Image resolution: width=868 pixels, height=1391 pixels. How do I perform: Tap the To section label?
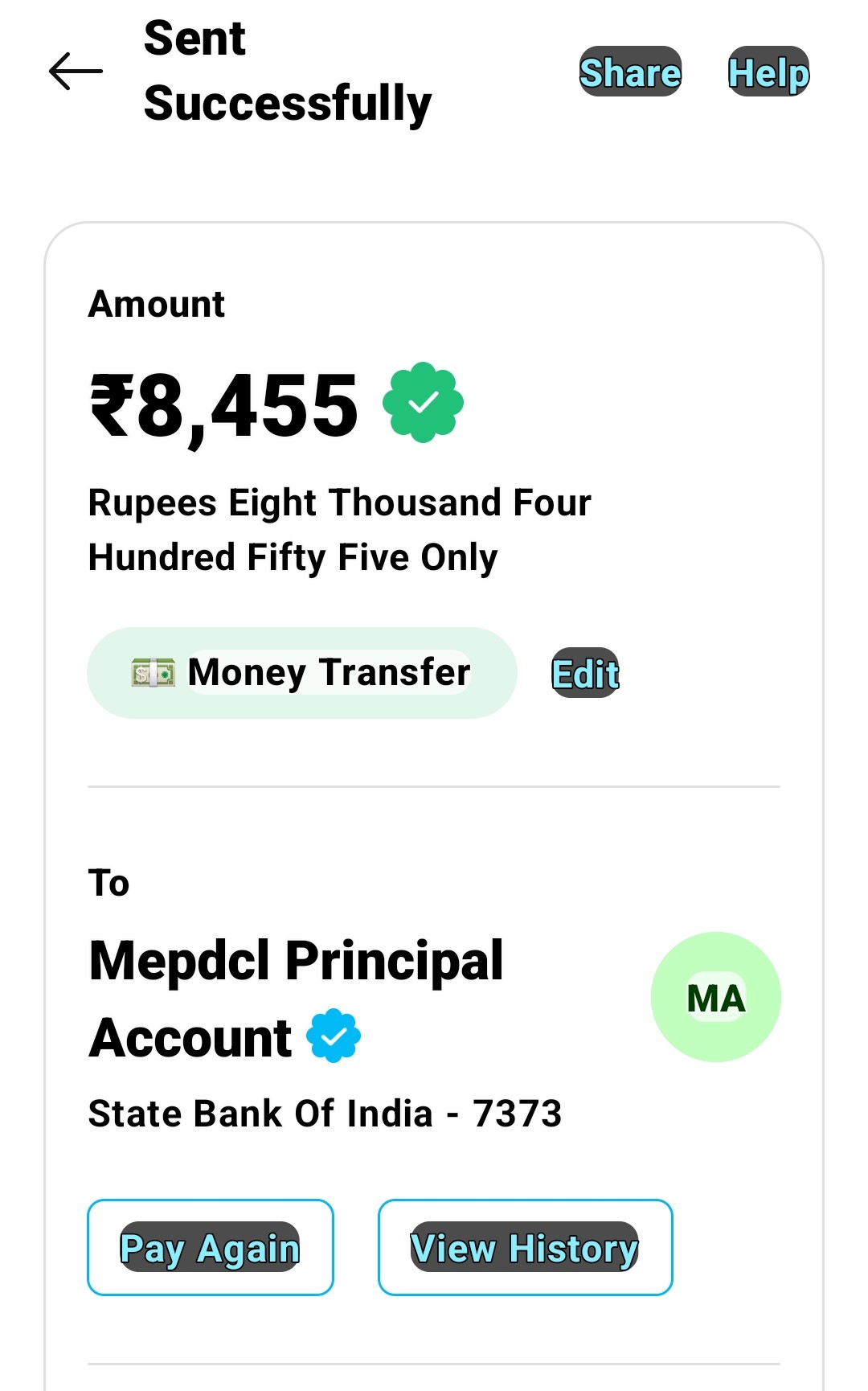click(x=108, y=883)
